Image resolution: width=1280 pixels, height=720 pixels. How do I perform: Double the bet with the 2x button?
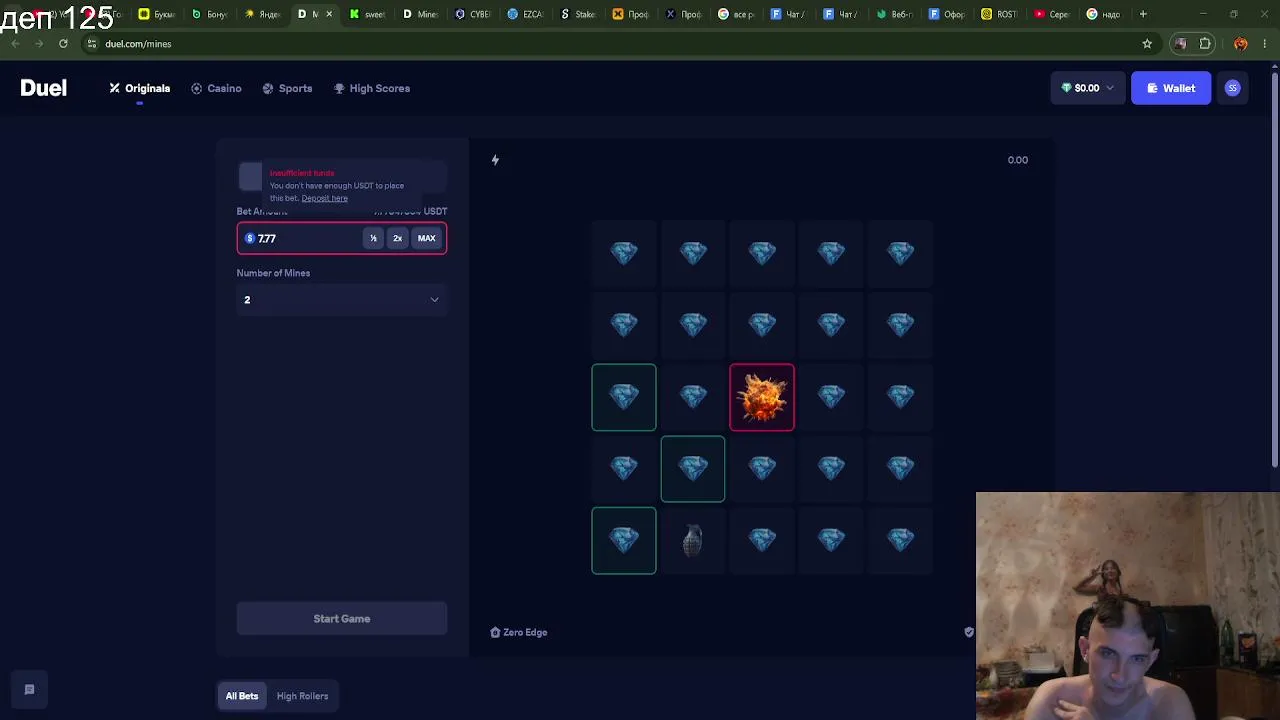pyautogui.click(x=397, y=238)
